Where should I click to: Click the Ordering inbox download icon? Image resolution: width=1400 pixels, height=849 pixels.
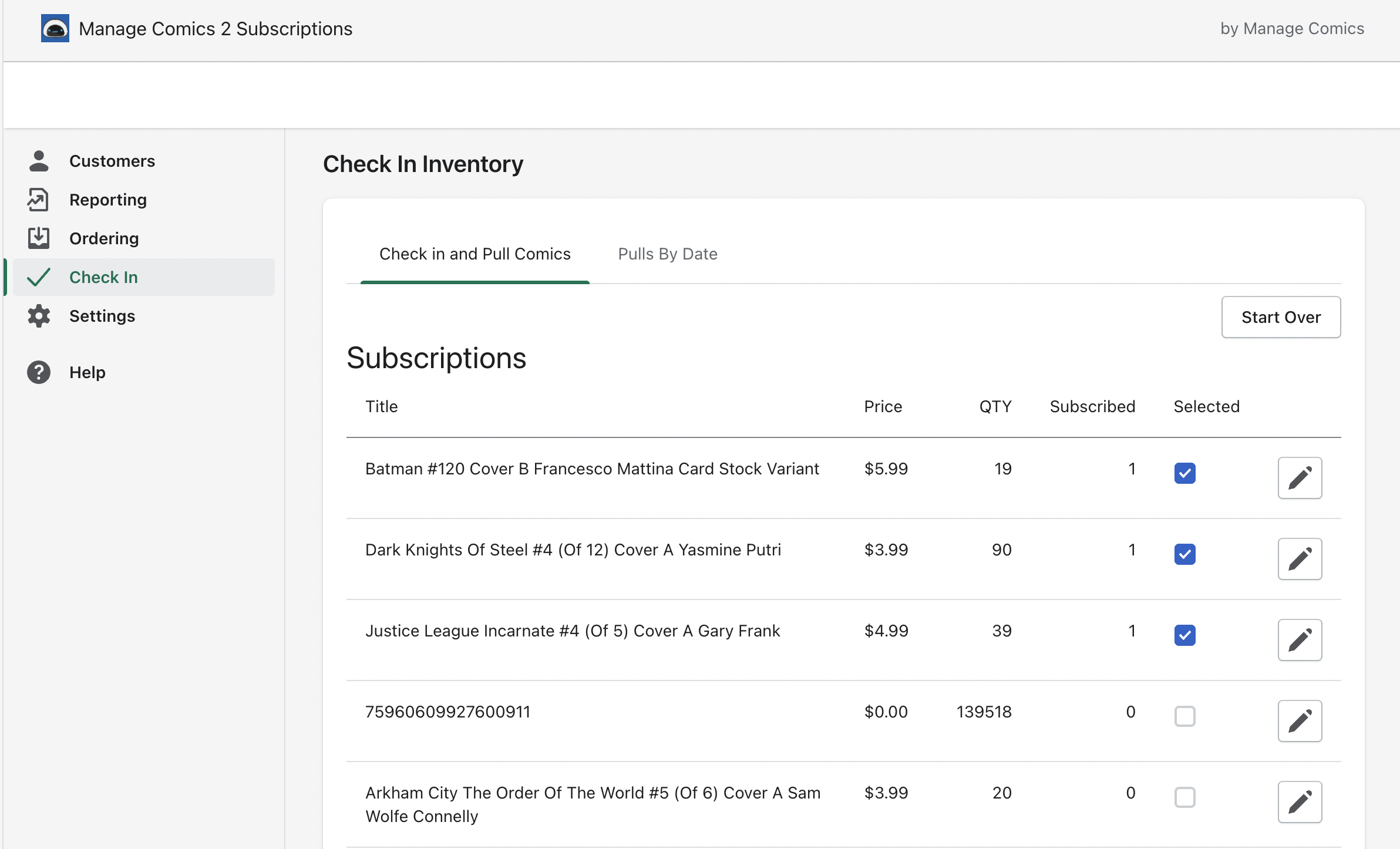tap(39, 238)
